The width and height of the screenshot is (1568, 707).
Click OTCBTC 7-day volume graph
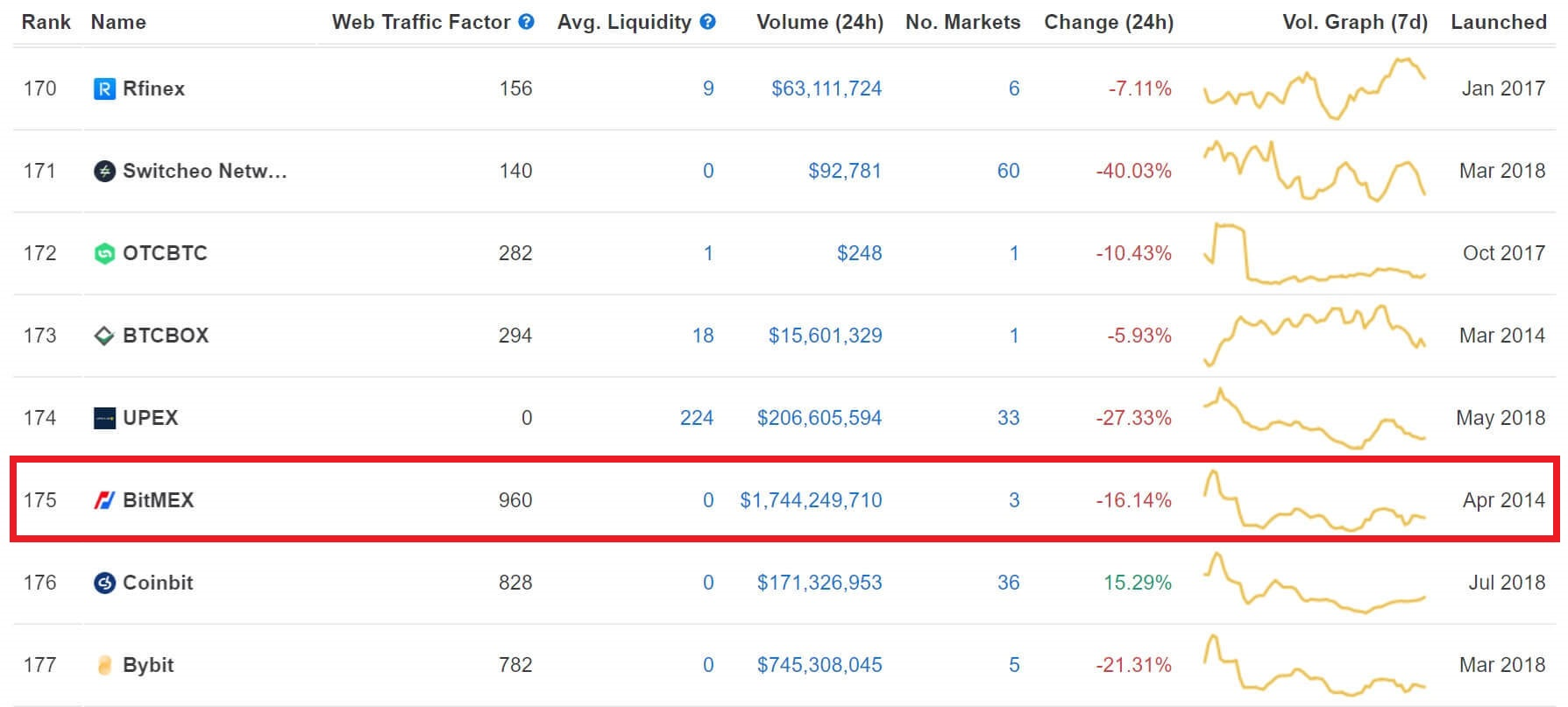[x=1315, y=253]
